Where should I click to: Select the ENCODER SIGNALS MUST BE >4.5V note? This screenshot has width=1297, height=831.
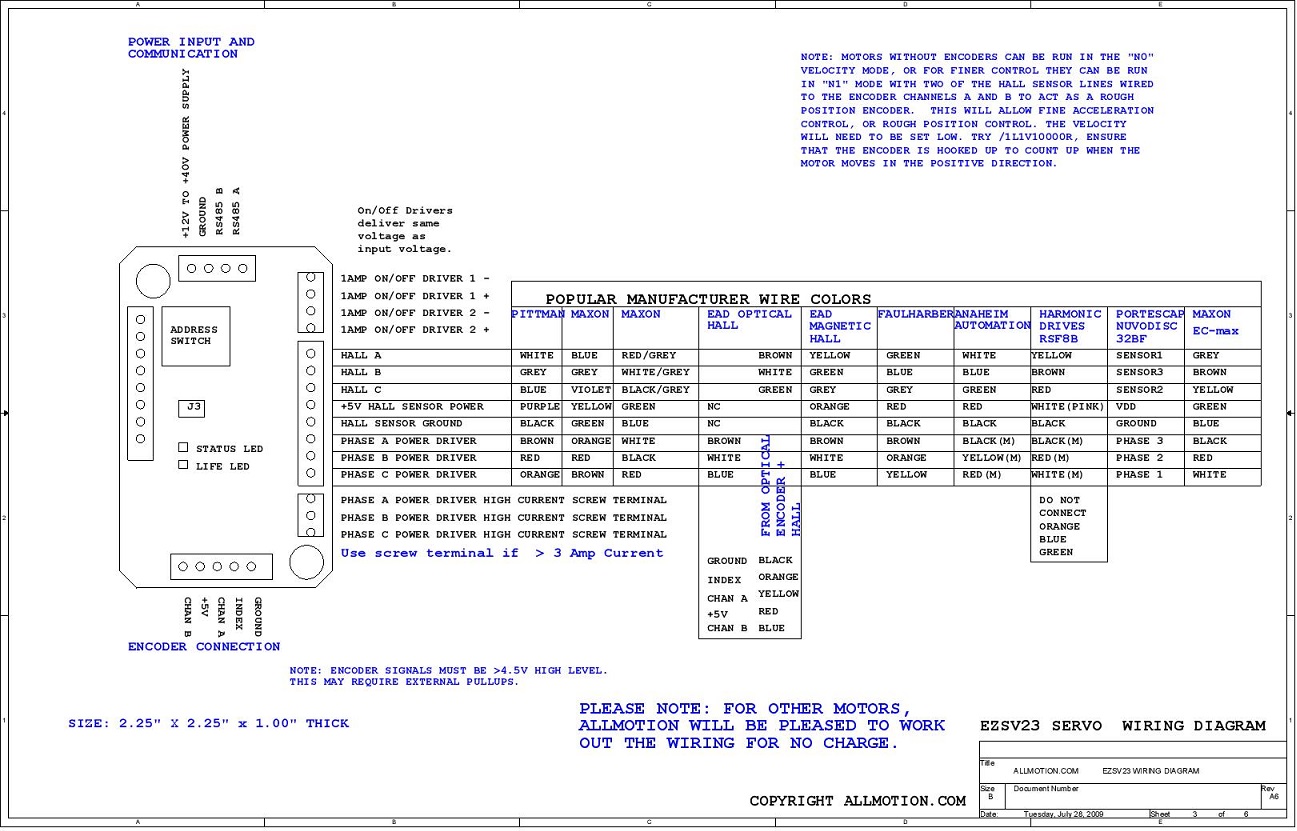(x=448, y=677)
